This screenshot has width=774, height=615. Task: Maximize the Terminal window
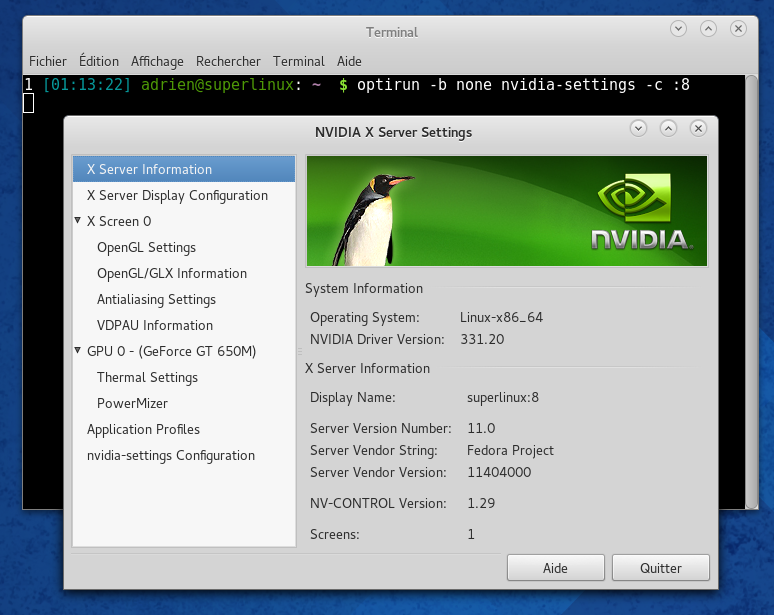point(708,29)
